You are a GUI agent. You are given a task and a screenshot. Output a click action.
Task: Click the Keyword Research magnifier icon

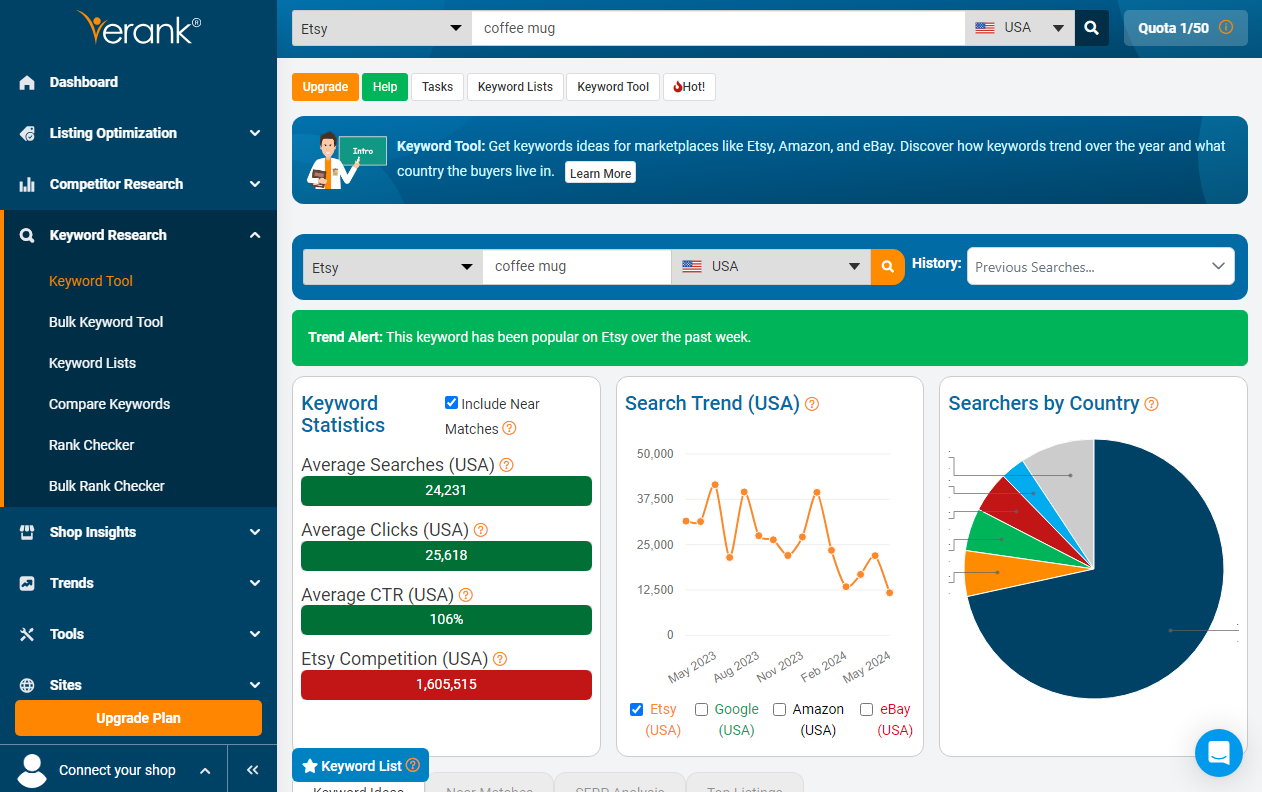[27, 236]
